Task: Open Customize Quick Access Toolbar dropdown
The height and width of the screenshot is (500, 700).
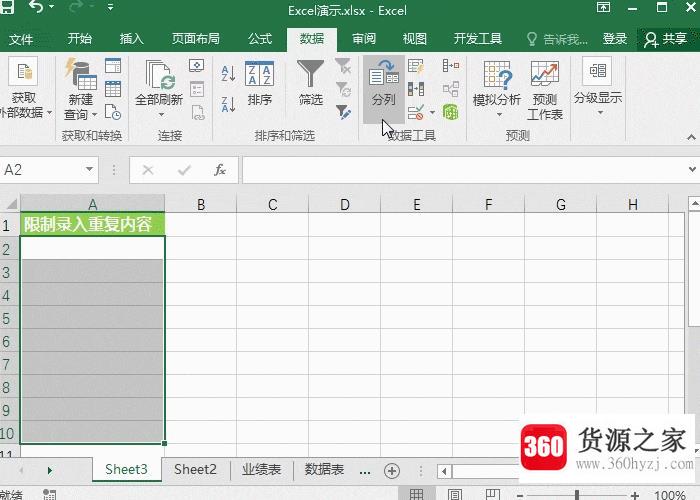Action: (x=110, y=7)
